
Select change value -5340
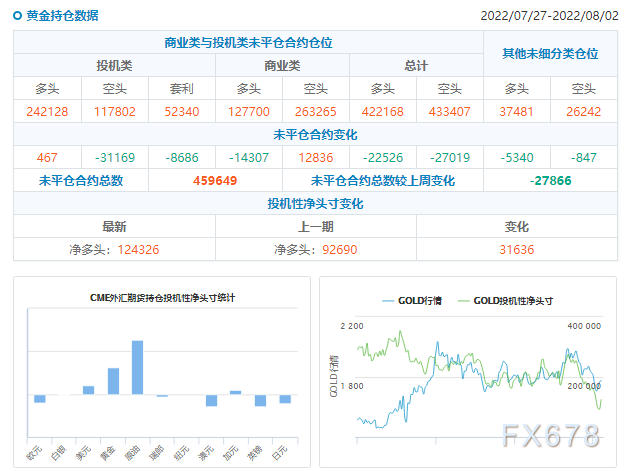coord(517,158)
